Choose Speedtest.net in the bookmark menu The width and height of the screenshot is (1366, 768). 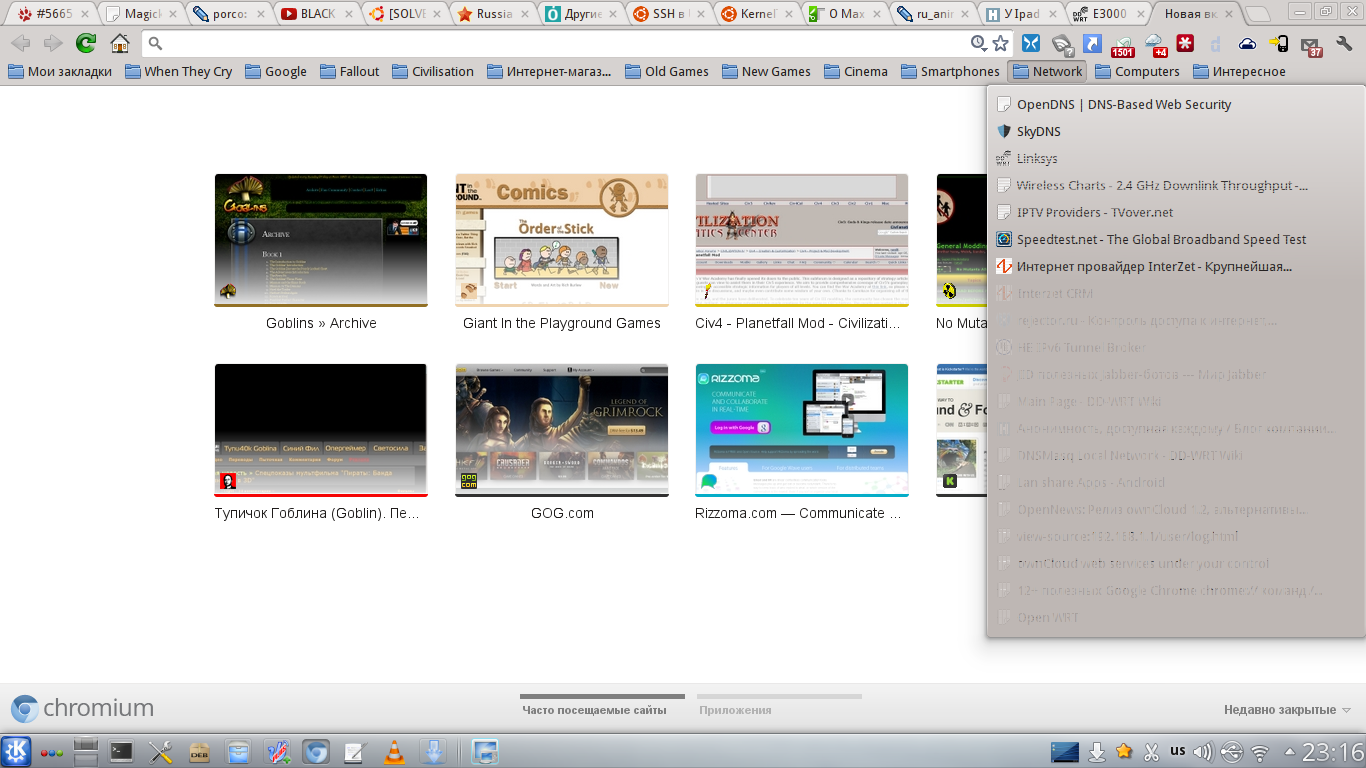1160,239
